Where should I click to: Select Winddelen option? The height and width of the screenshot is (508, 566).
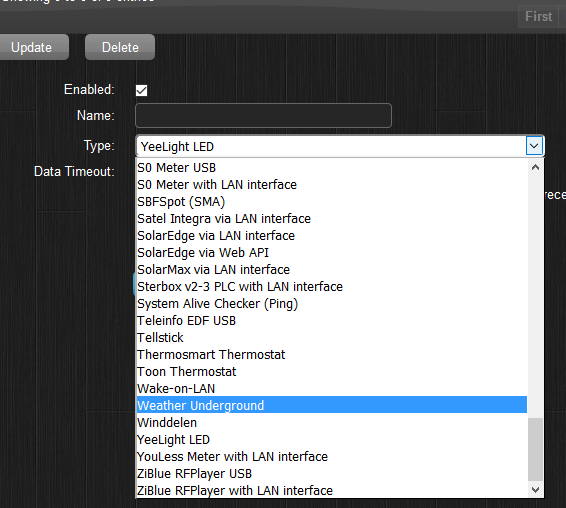point(331,422)
